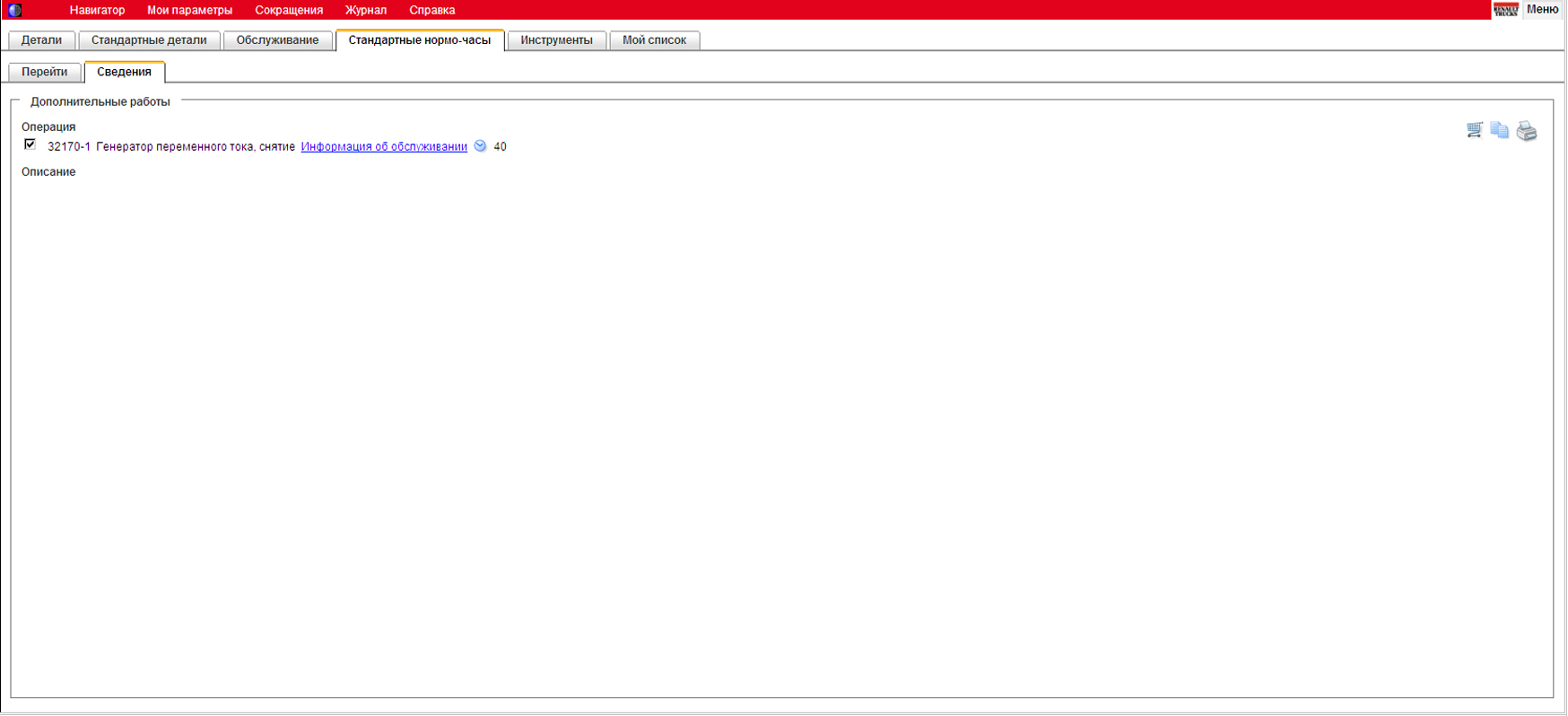Image resolution: width=1568 pixels, height=716 pixels.
Task: Open the Журнал menu
Action: click(x=365, y=10)
